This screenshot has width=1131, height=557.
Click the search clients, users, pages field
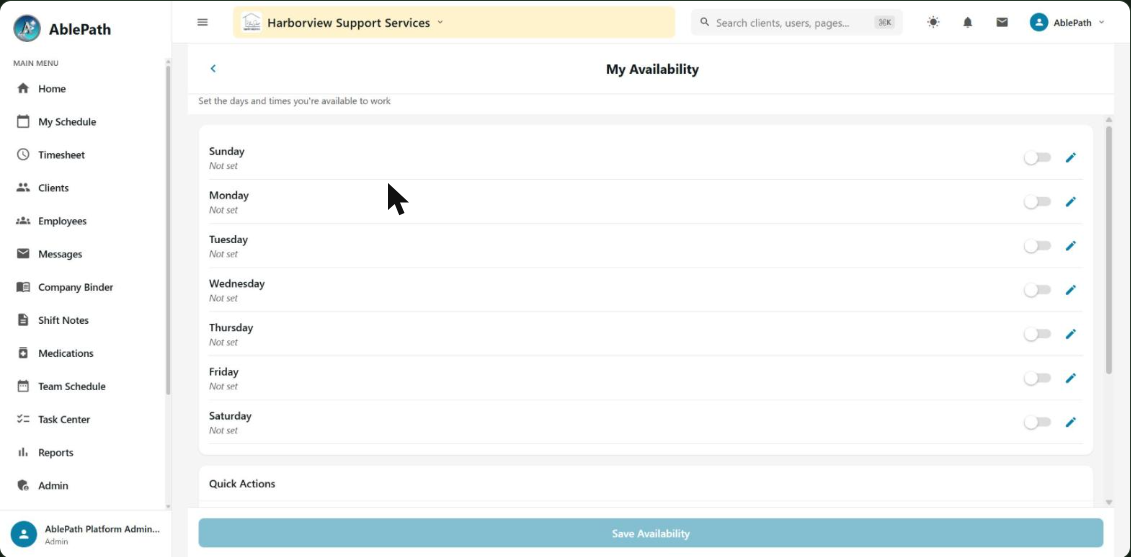pos(796,22)
